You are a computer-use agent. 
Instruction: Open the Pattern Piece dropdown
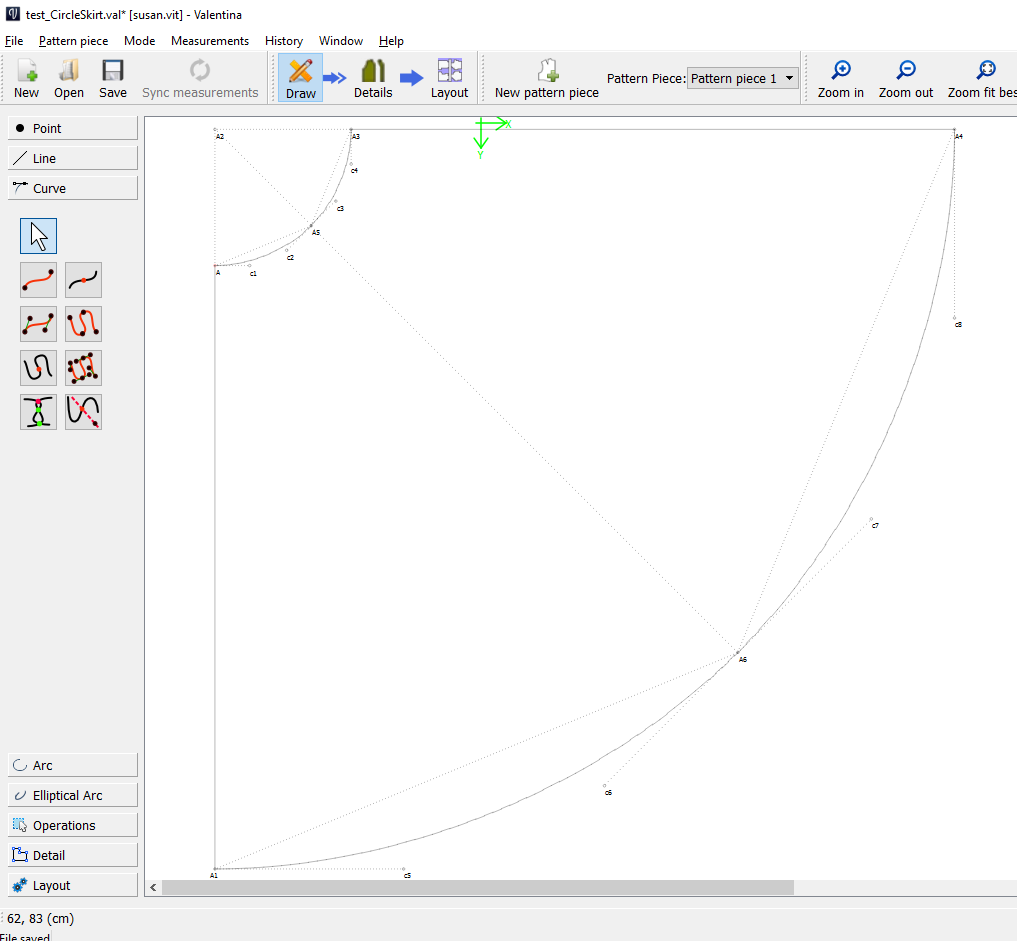click(x=743, y=78)
